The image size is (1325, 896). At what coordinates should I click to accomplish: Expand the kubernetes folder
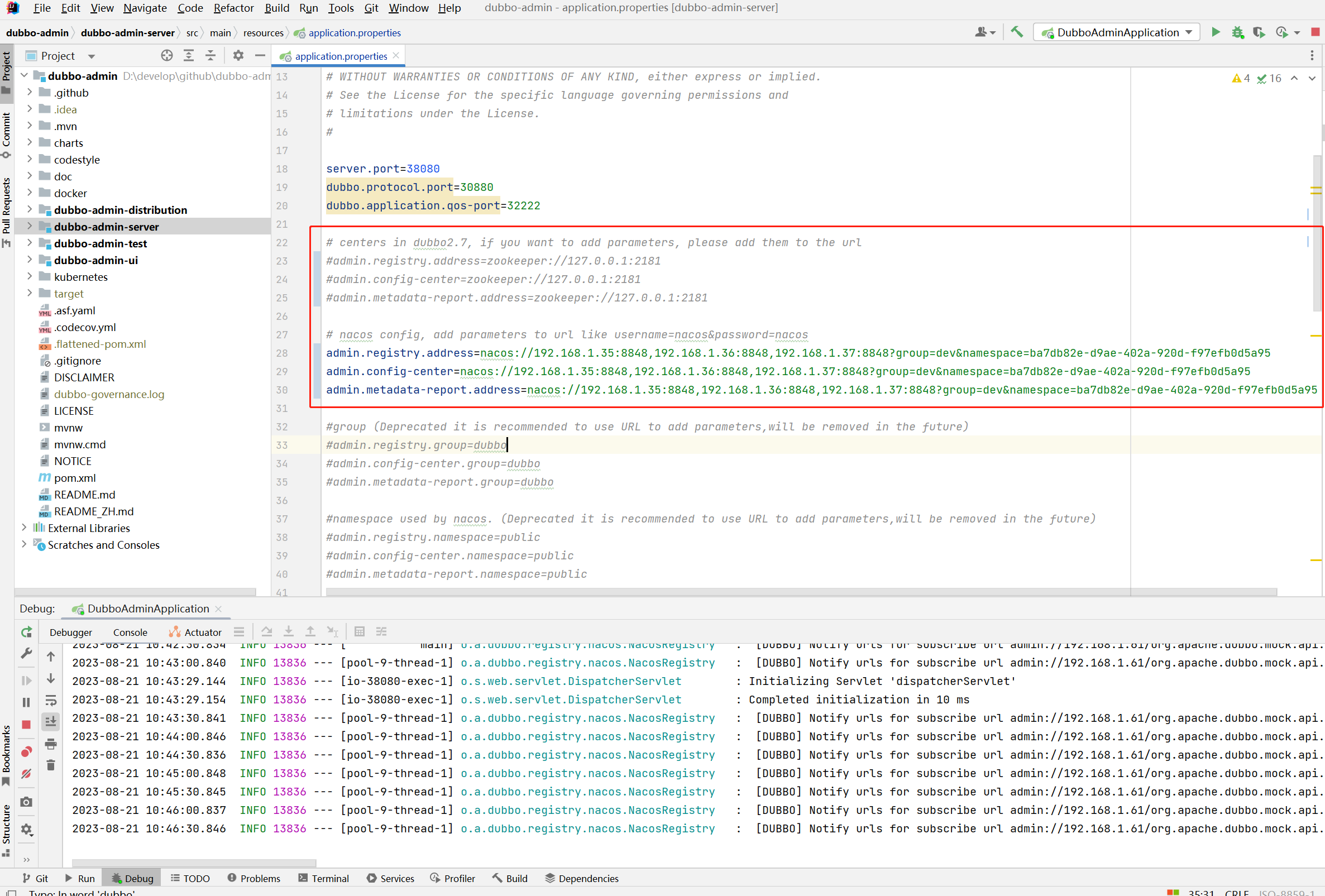pyautogui.click(x=30, y=276)
